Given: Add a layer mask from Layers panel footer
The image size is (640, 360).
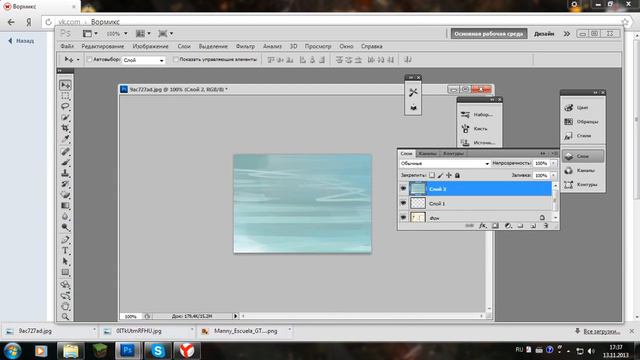Looking at the screenshot, I should pyautogui.click(x=495, y=225).
